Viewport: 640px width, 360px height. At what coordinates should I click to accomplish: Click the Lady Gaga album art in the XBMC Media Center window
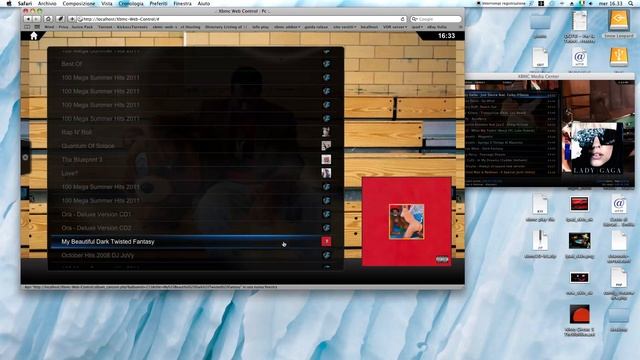(x=597, y=149)
